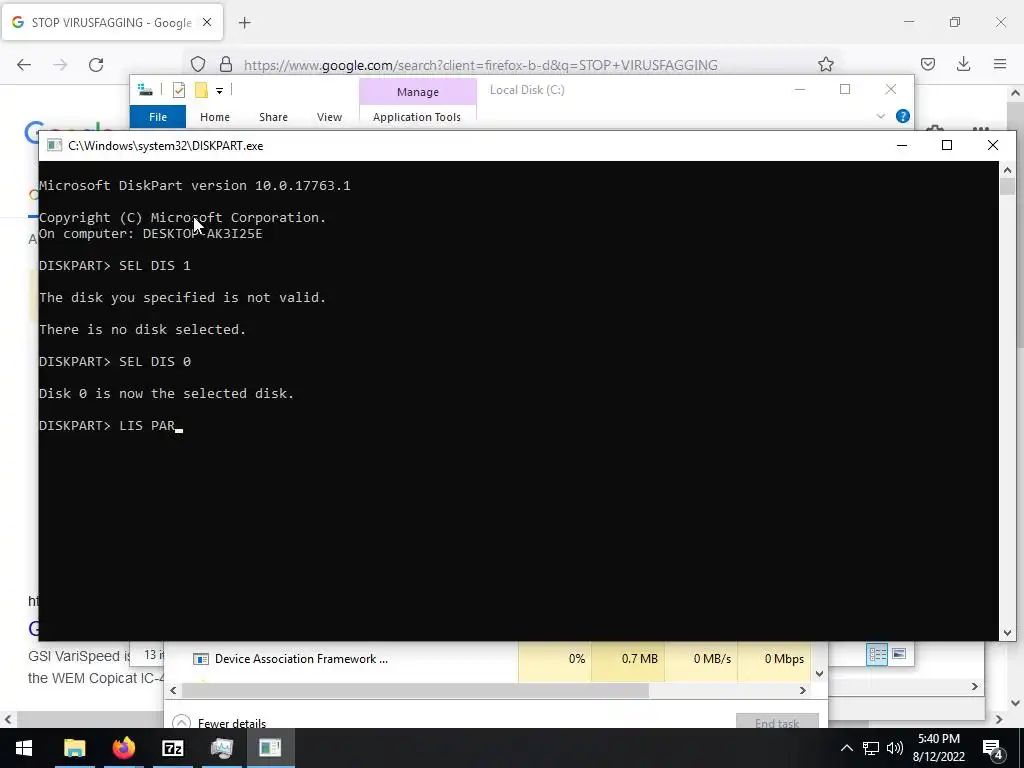This screenshot has height=768, width=1024.
Task: Open the 5:40 PM clock calendar
Action: click(938, 748)
